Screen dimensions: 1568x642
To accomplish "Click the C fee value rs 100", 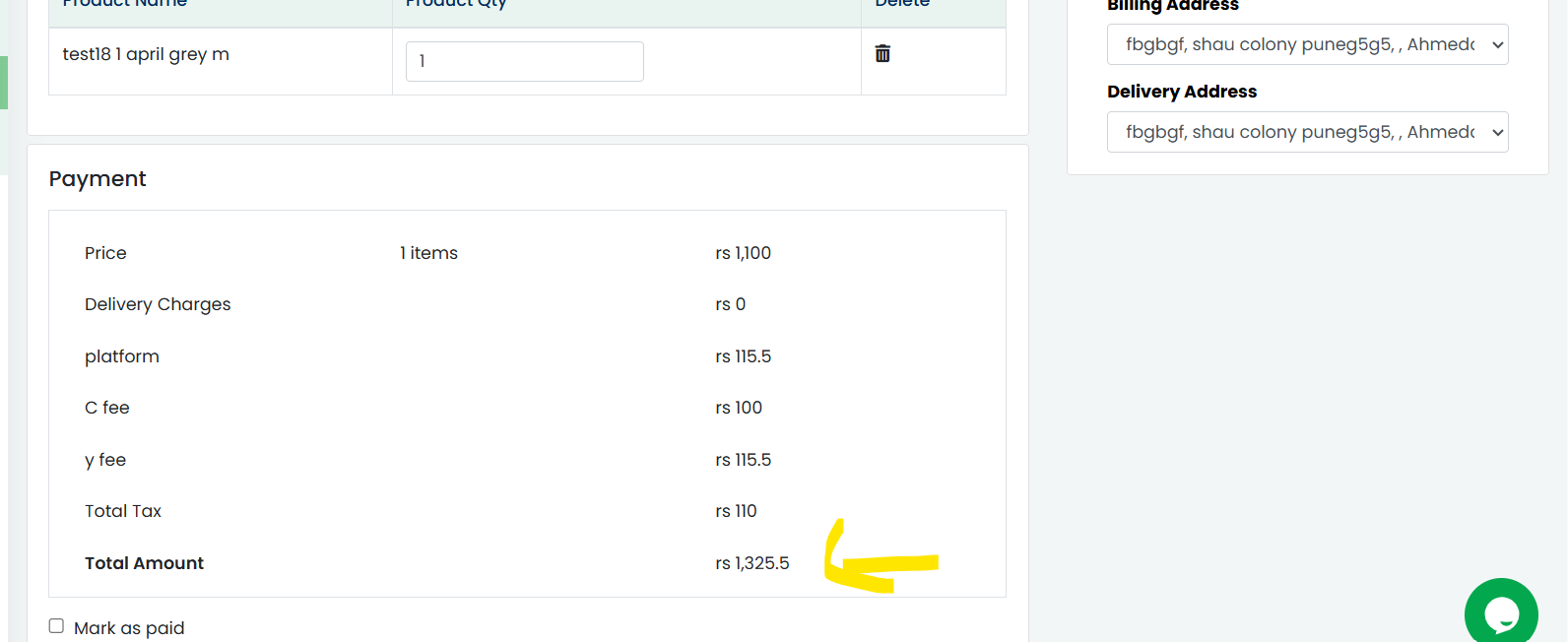I will pyautogui.click(x=739, y=408).
